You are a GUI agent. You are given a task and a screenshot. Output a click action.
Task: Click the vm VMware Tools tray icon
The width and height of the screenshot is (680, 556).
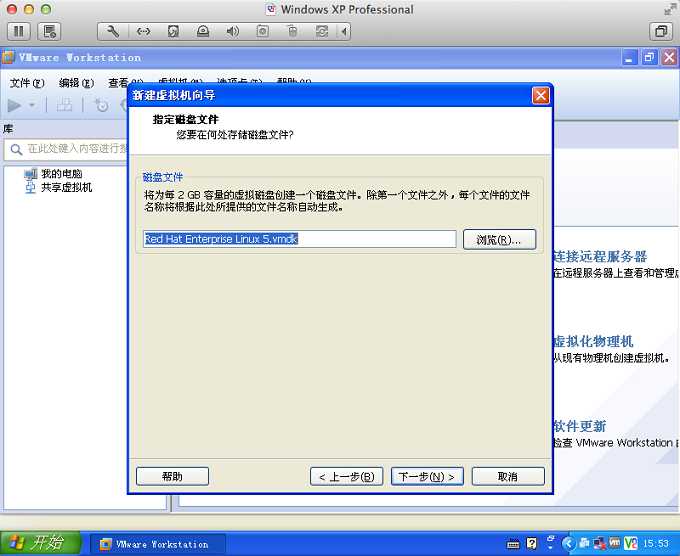click(x=615, y=543)
